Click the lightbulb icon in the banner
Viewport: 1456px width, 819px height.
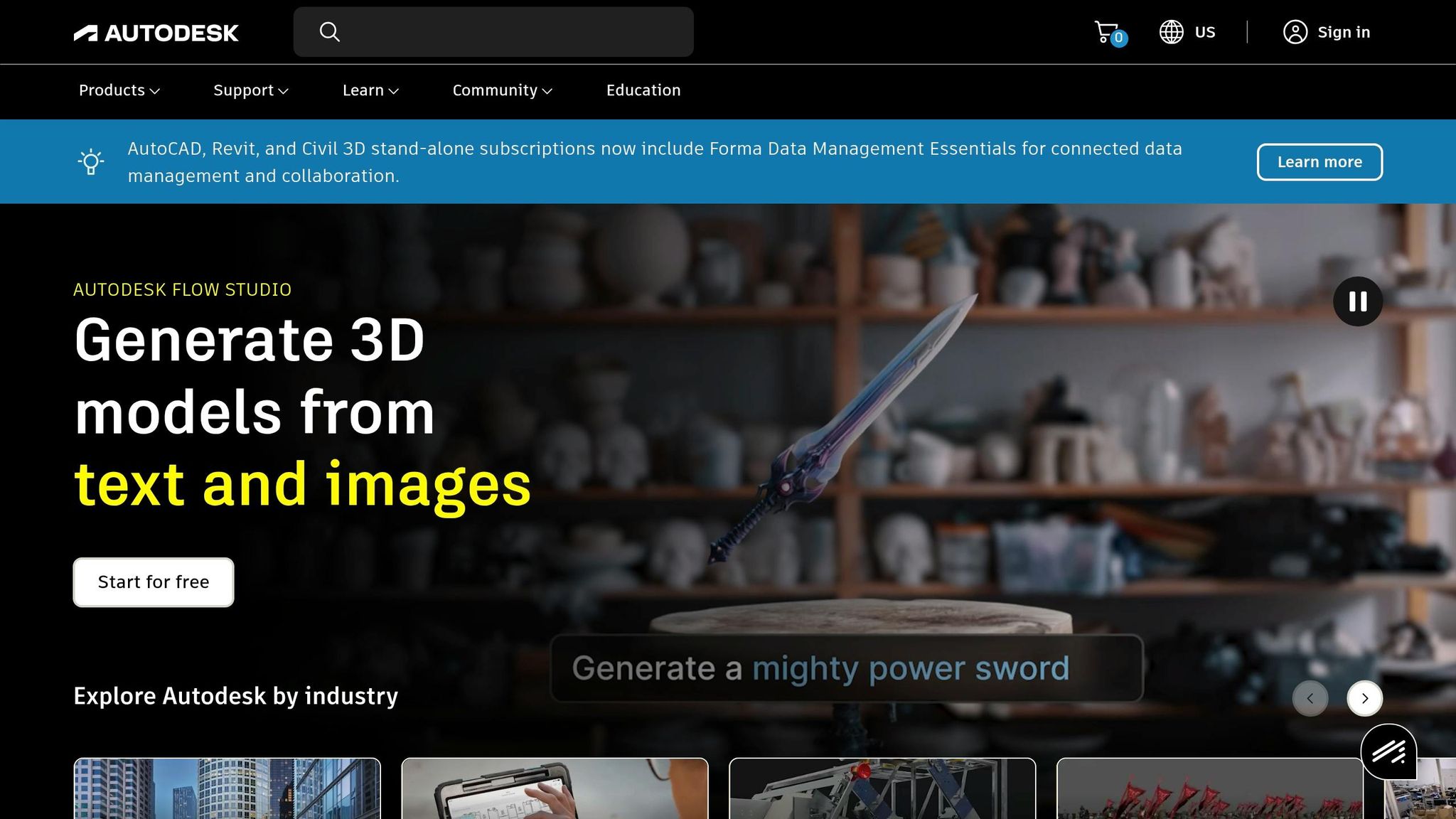coord(90,161)
